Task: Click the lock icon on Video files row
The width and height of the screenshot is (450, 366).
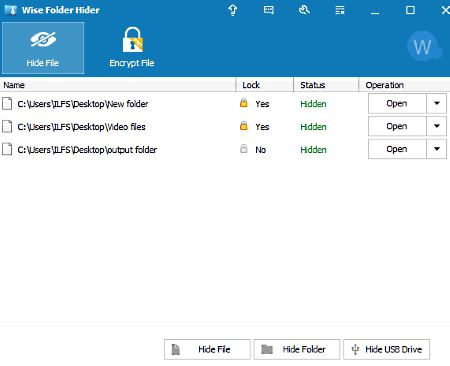Action: [x=244, y=126]
